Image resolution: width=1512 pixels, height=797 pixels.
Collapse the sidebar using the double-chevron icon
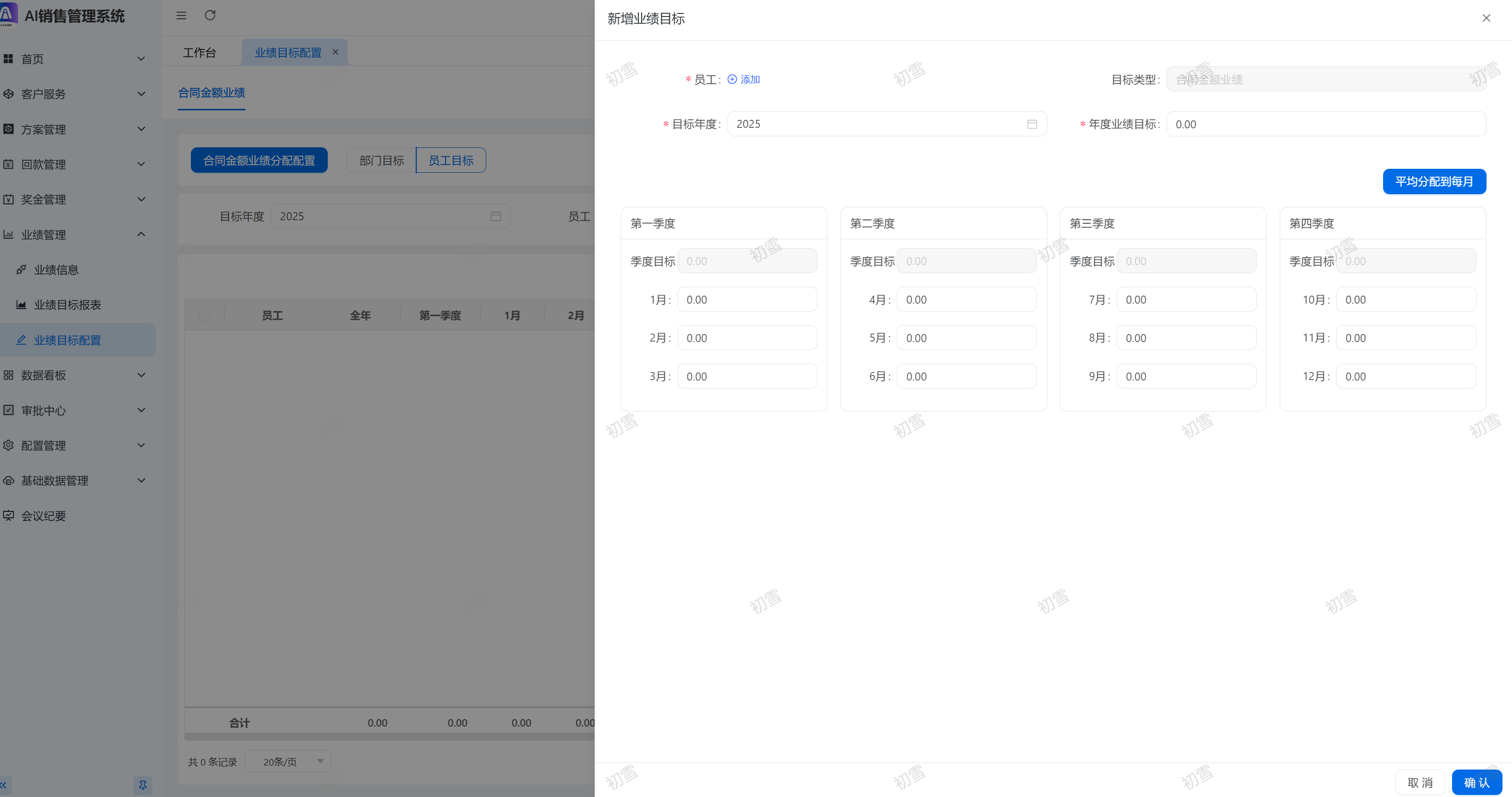tap(3, 785)
